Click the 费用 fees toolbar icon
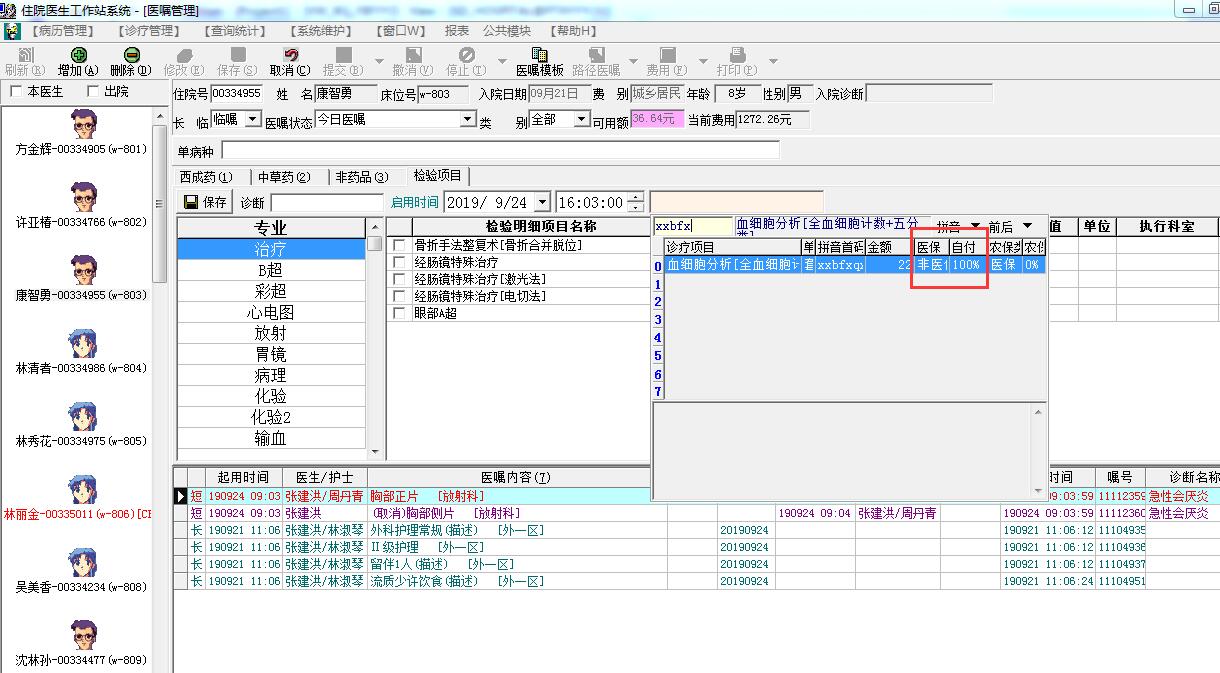Viewport: 1220px width, 673px height. pos(667,55)
